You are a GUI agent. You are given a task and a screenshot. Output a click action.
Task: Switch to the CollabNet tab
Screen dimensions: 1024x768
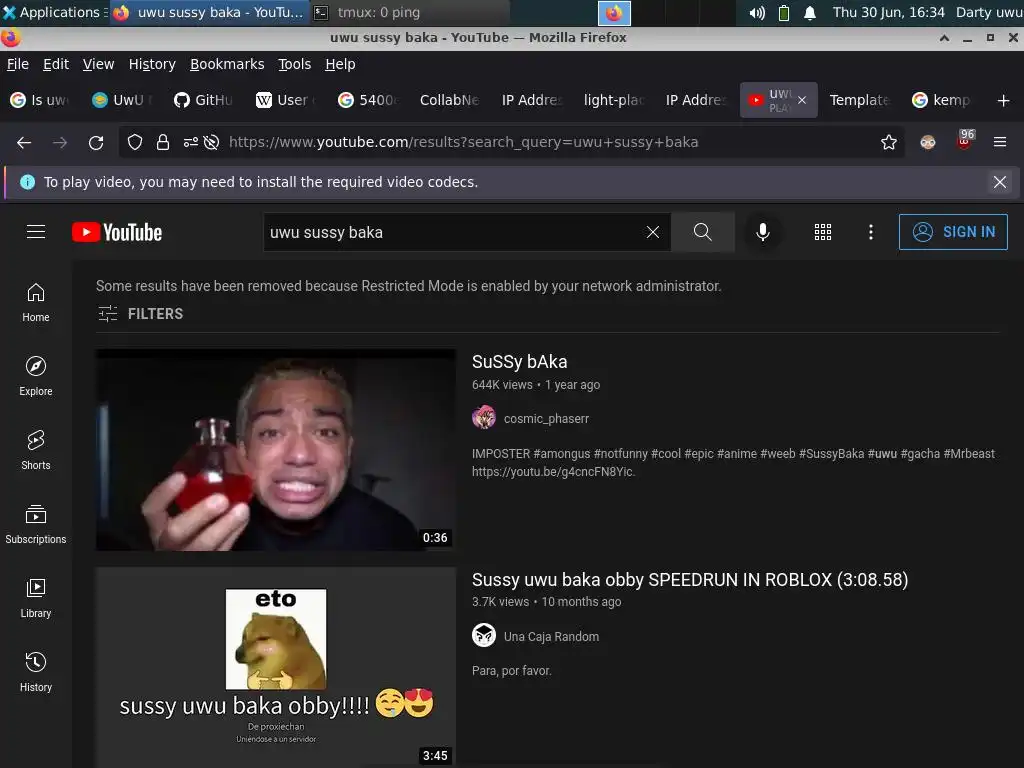[449, 100]
